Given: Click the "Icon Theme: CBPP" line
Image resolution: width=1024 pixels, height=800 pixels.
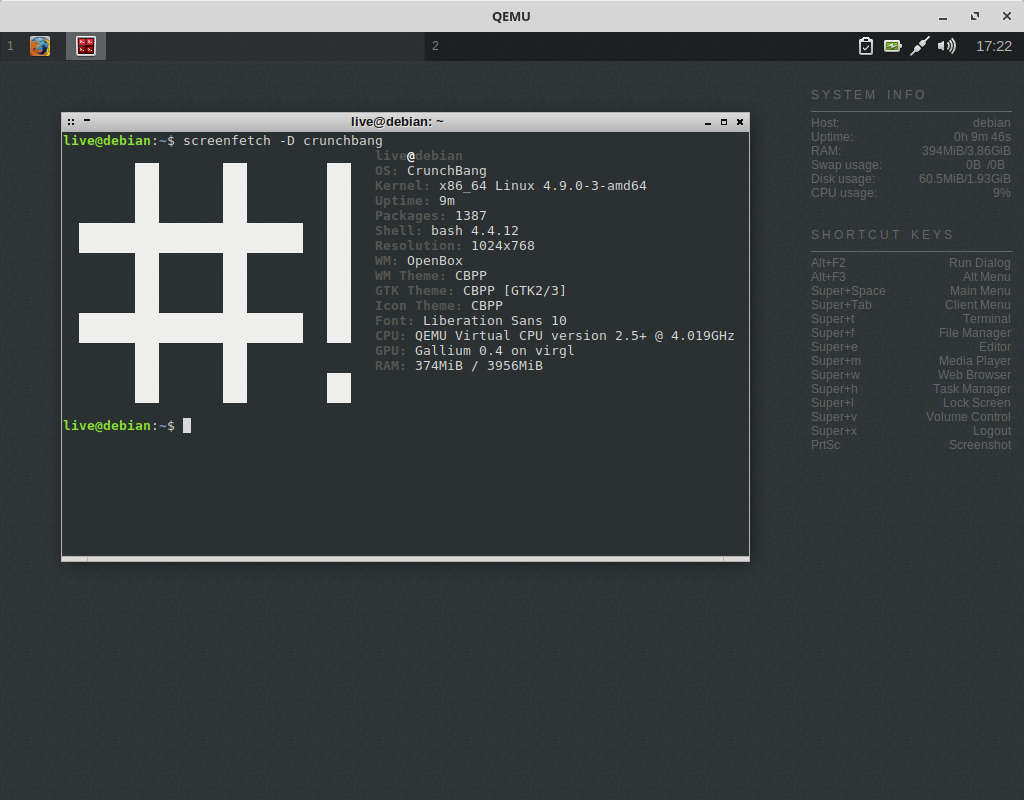Looking at the screenshot, I should [439, 306].
